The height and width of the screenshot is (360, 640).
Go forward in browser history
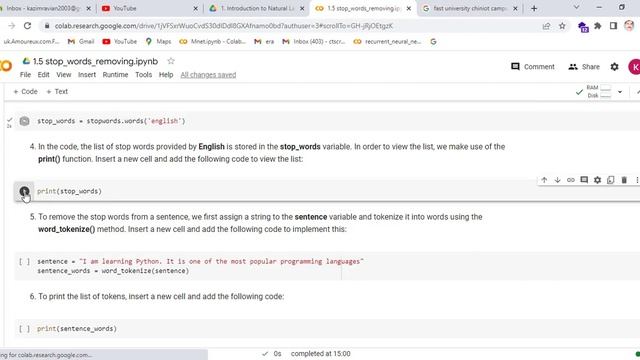coord(11,26)
